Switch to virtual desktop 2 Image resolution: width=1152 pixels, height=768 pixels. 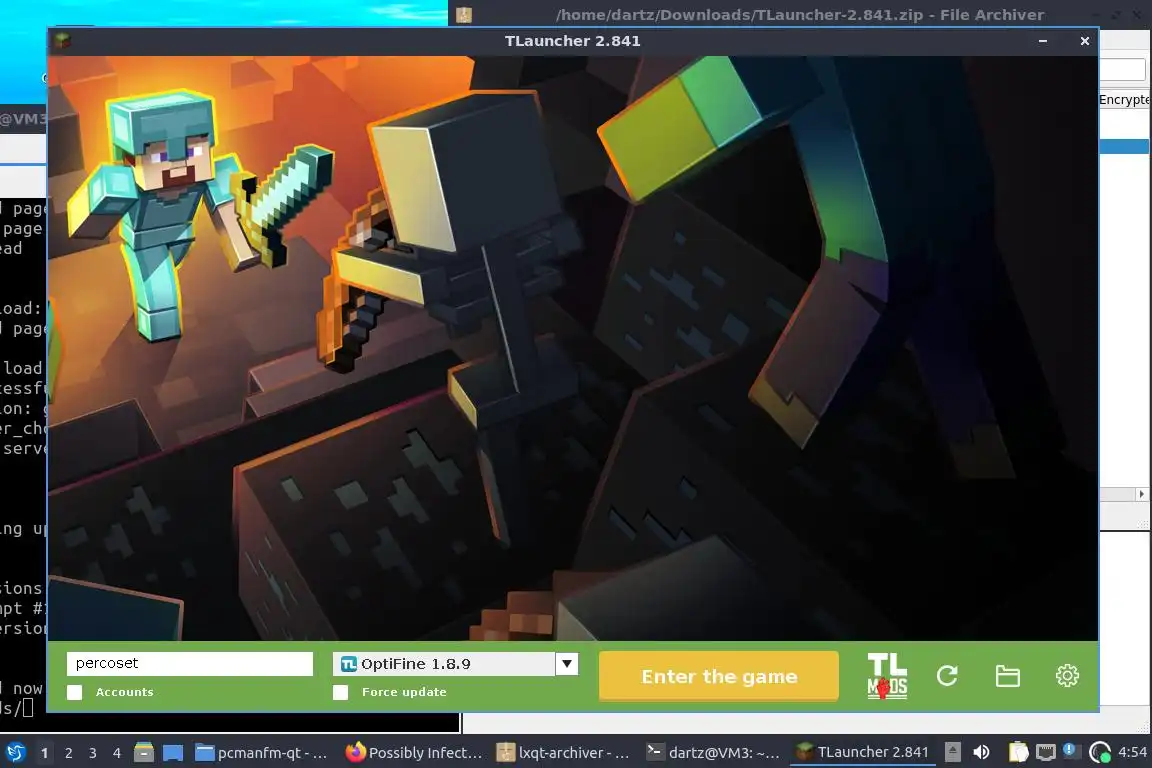69,753
